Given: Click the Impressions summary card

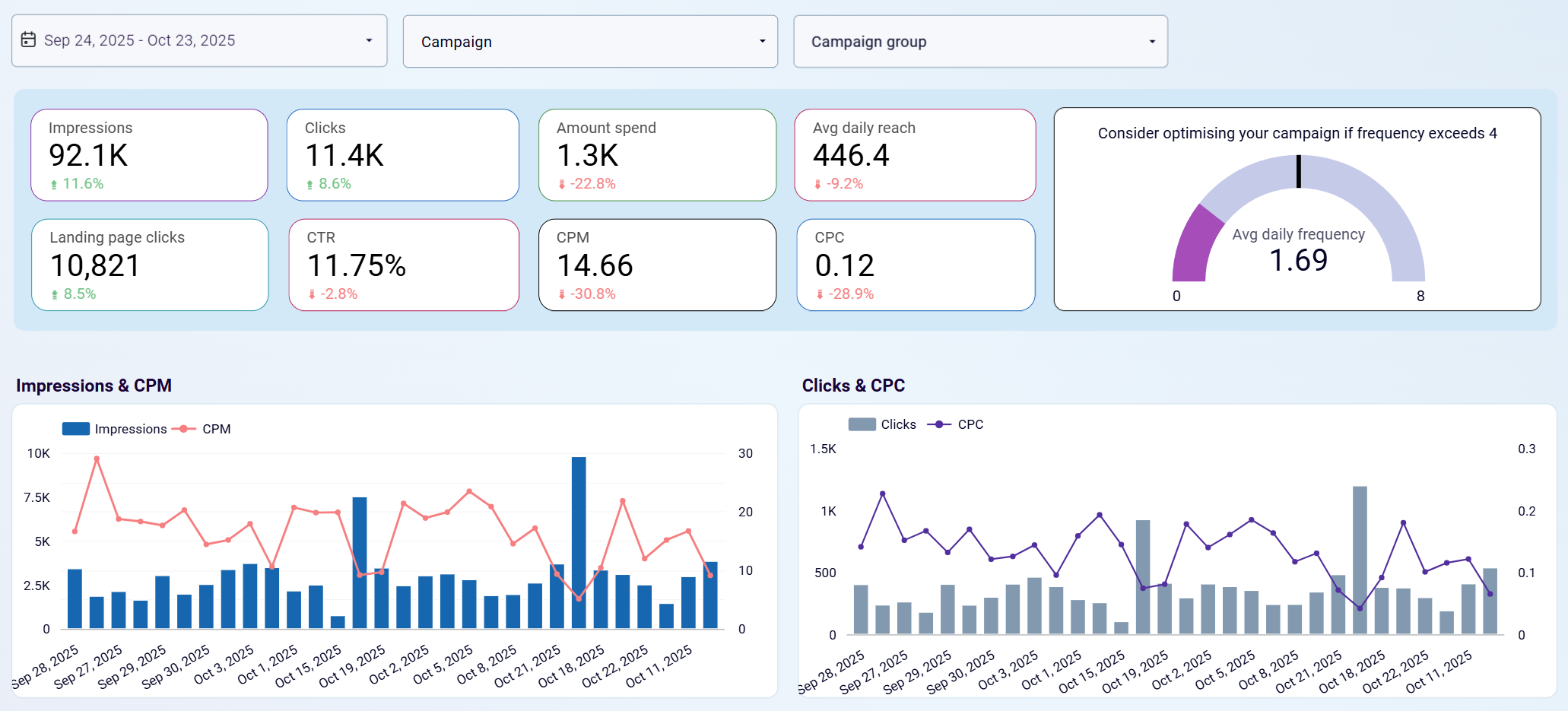Looking at the screenshot, I should 149,154.
